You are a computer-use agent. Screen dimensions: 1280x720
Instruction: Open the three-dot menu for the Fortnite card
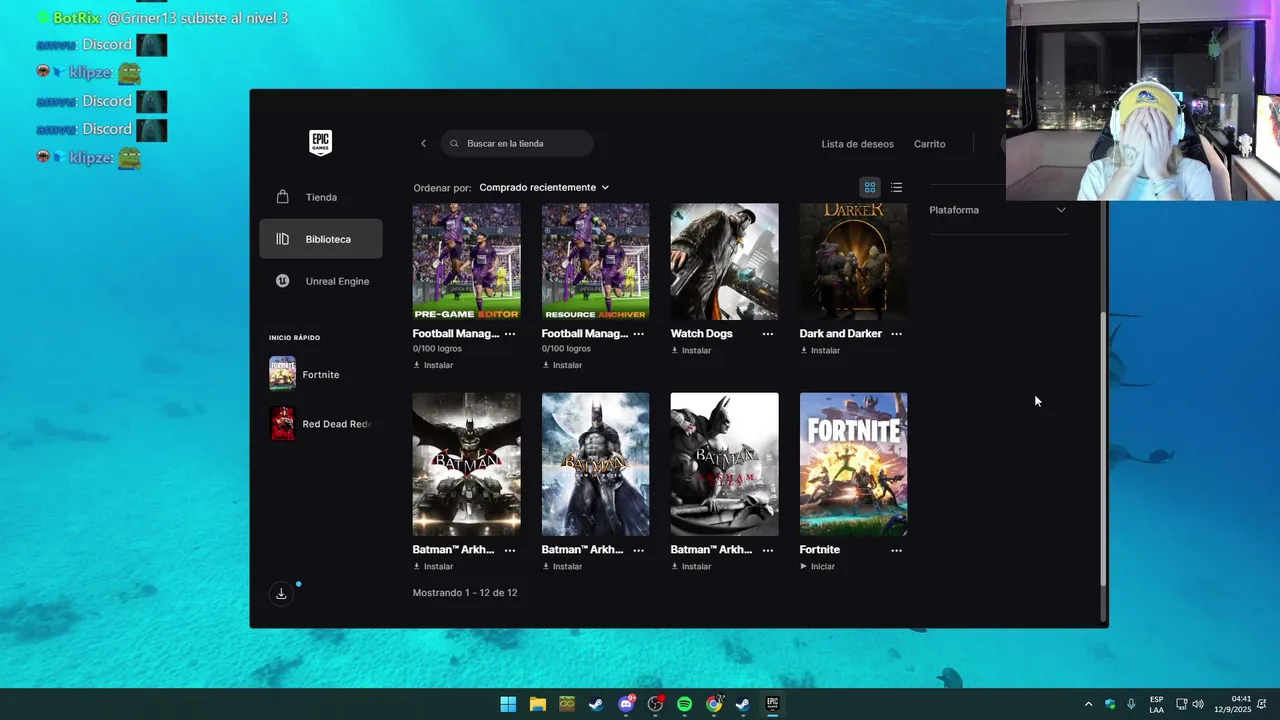click(x=896, y=550)
